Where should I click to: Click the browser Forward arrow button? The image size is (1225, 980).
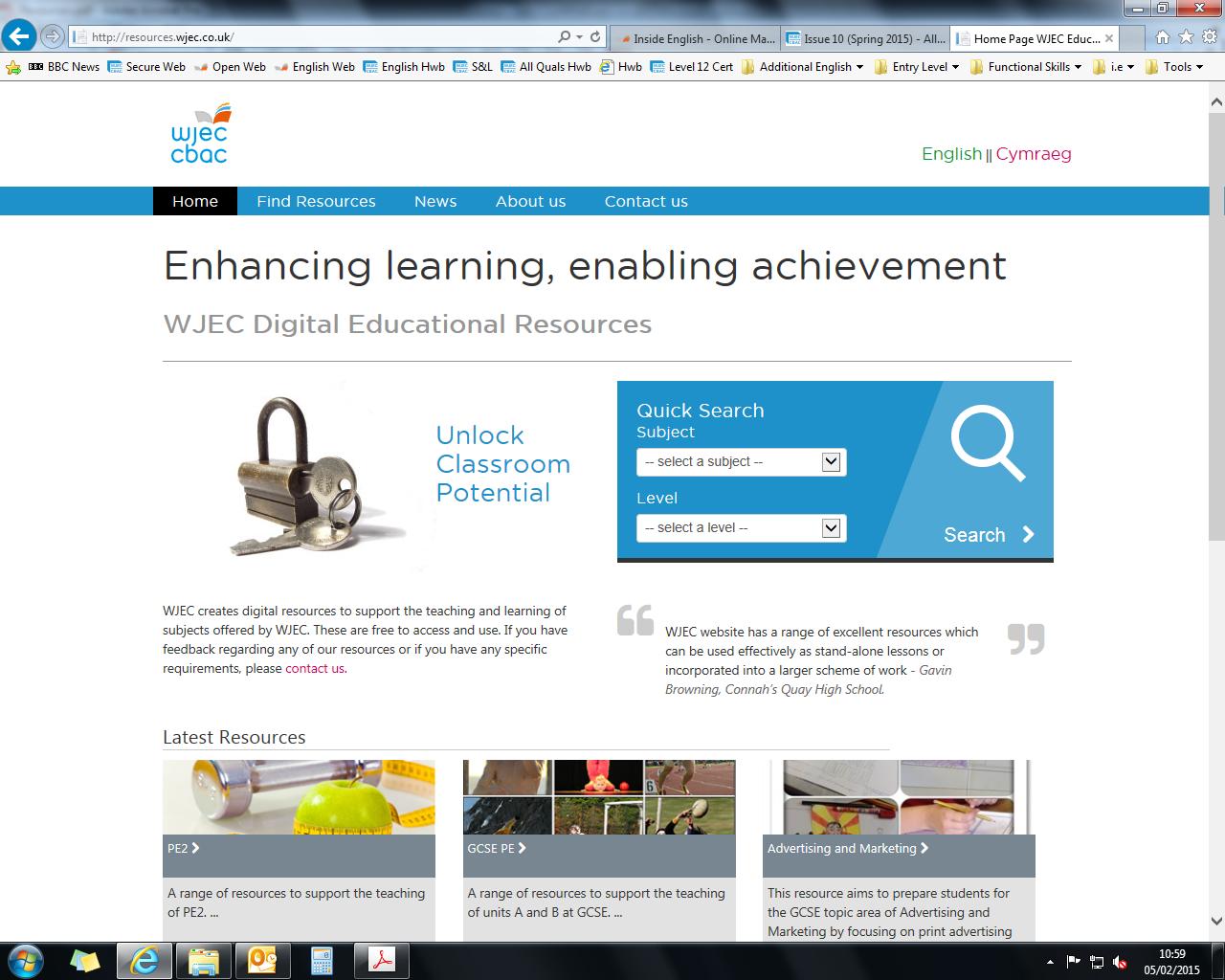tap(53, 37)
